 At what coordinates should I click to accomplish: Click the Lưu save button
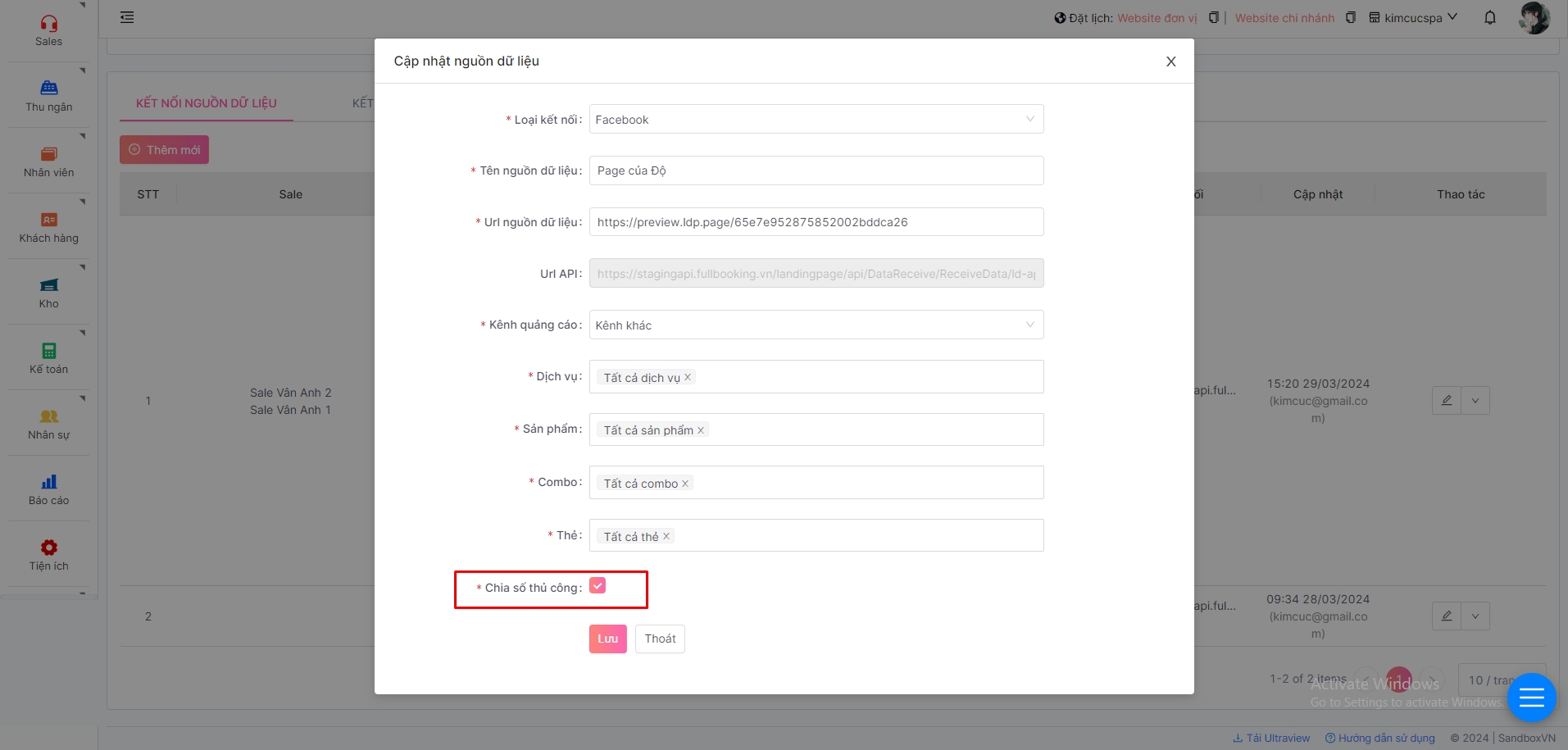pos(607,639)
